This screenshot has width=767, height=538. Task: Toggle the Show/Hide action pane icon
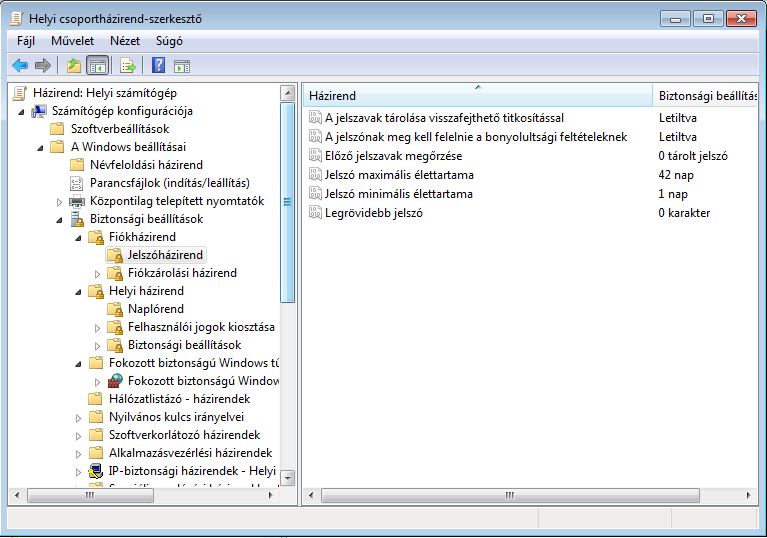point(182,66)
